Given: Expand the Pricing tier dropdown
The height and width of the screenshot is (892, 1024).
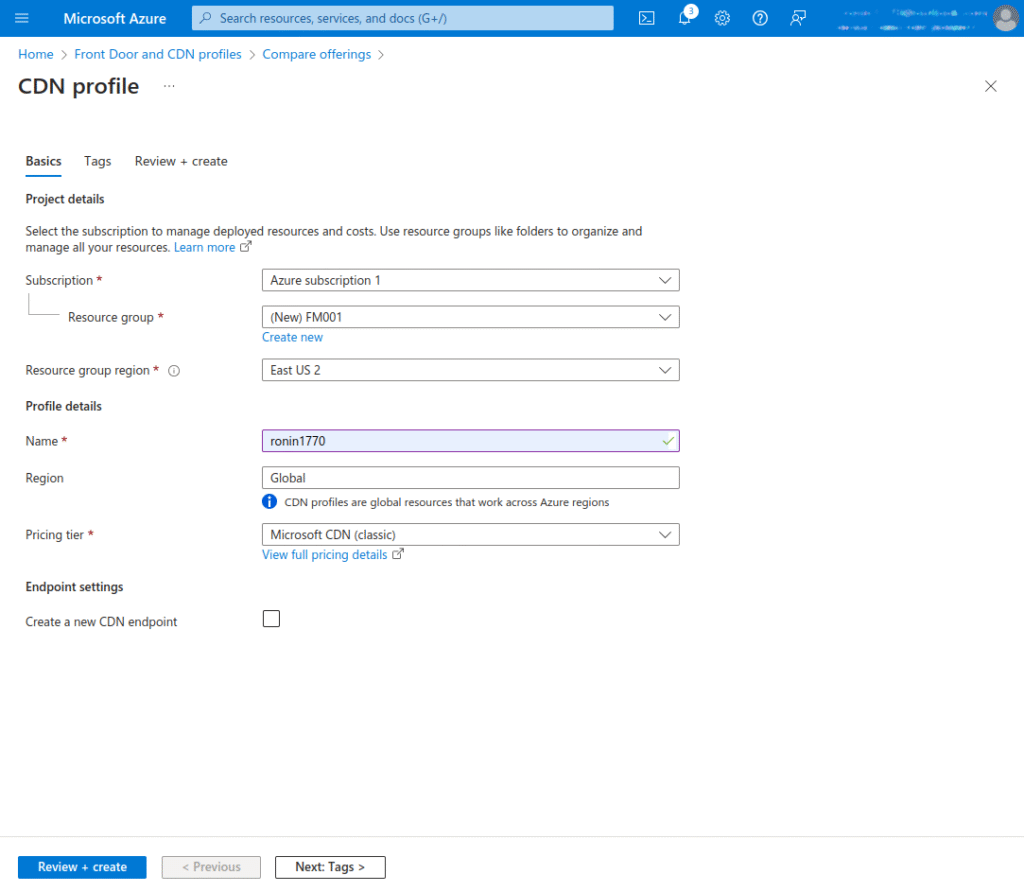Looking at the screenshot, I should 471,535.
